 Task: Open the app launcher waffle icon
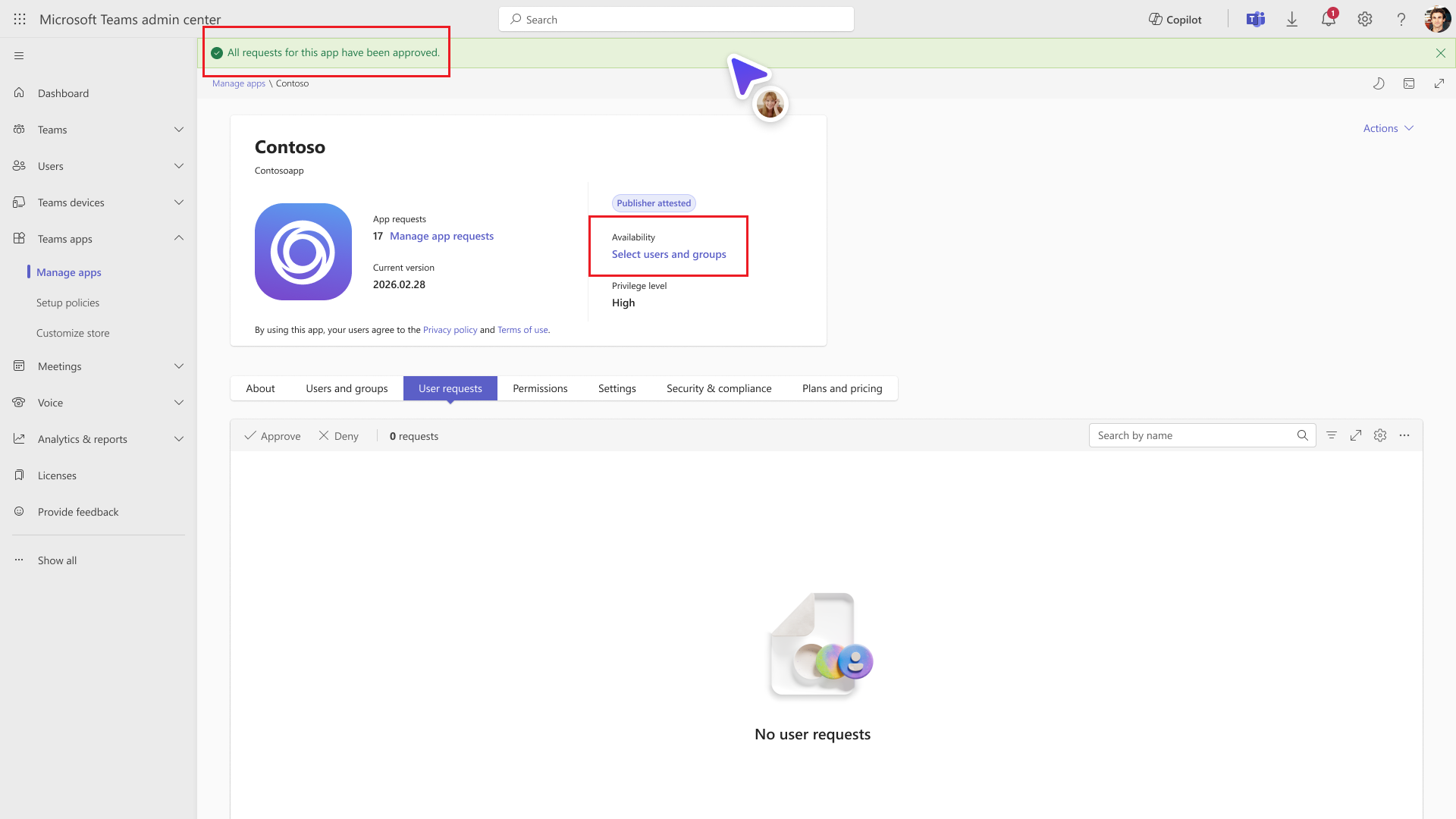[20, 20]
